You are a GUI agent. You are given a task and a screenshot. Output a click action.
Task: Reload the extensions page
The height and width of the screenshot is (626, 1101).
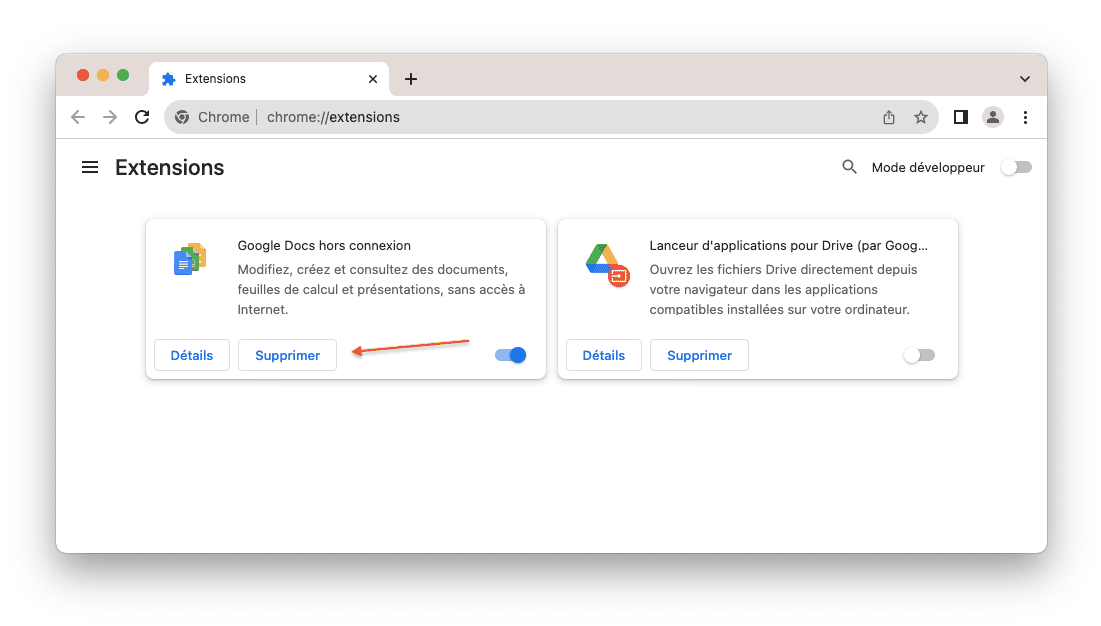[x=142, y=117]
